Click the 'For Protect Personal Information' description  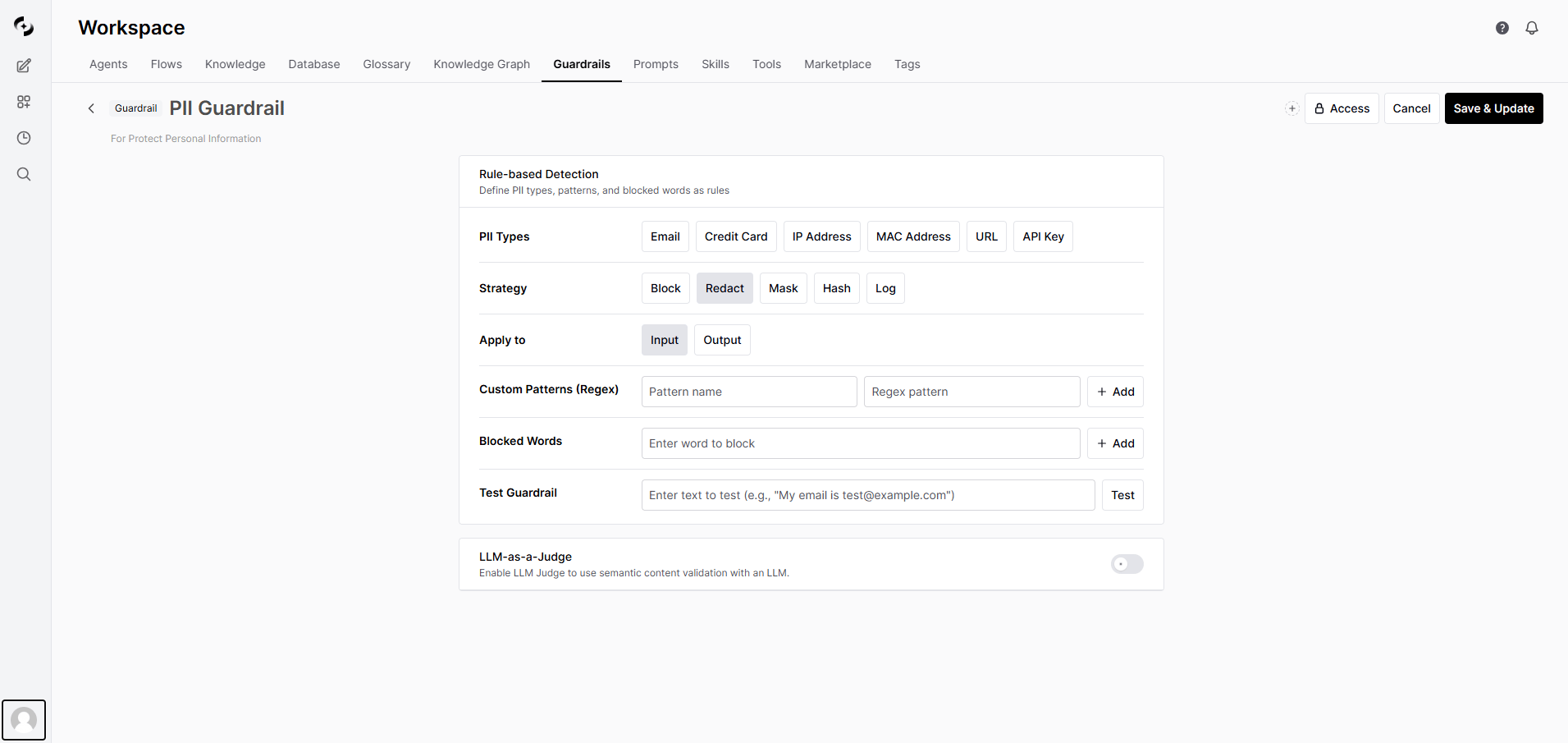[x=186, y=139]
